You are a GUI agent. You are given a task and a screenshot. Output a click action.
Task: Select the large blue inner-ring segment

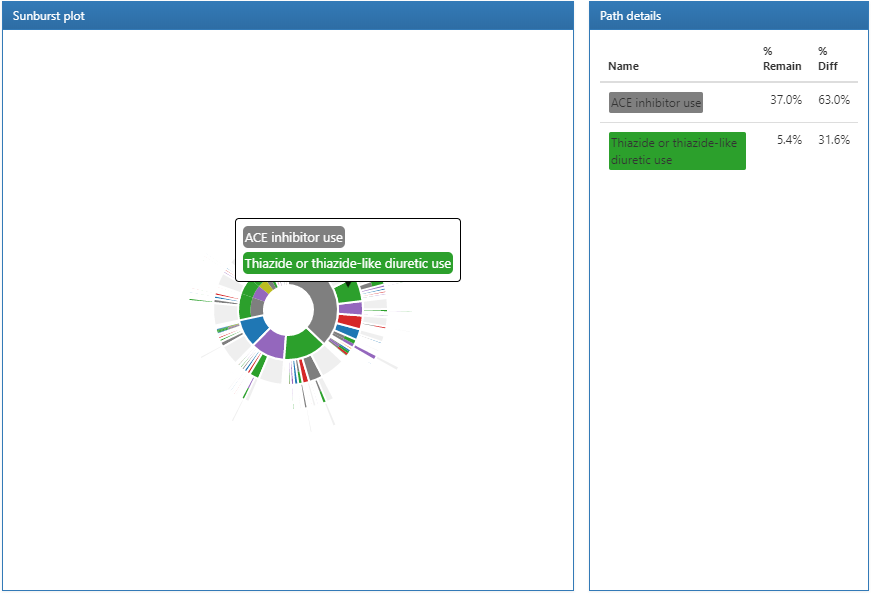pyautogui.click(x=254, y=330)
